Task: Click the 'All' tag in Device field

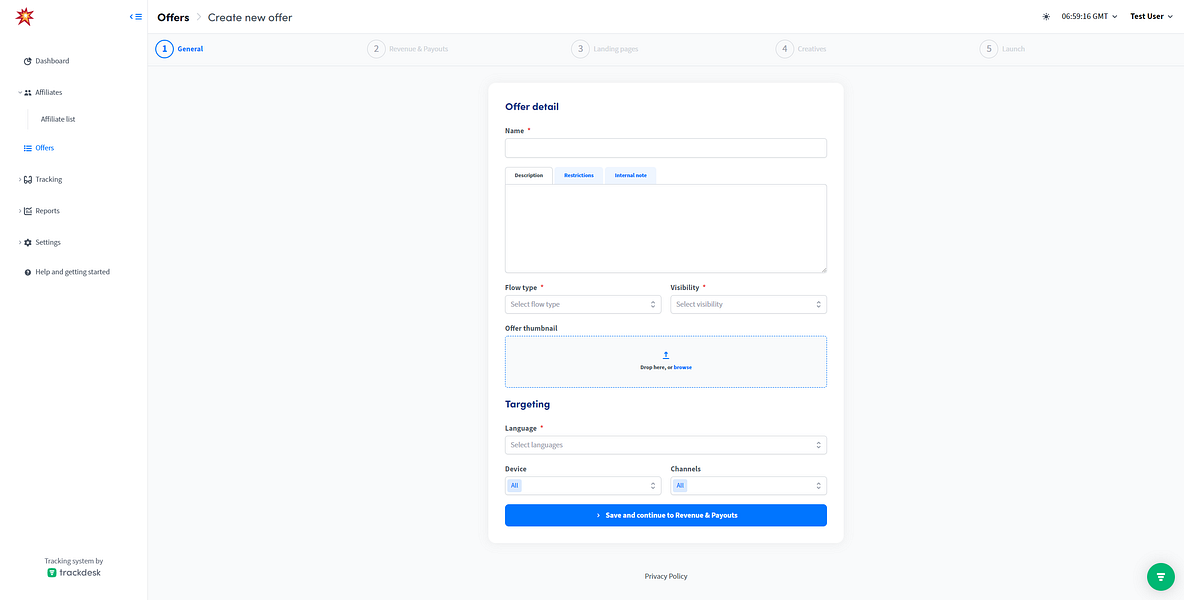Action: click(x=514, y=485)
